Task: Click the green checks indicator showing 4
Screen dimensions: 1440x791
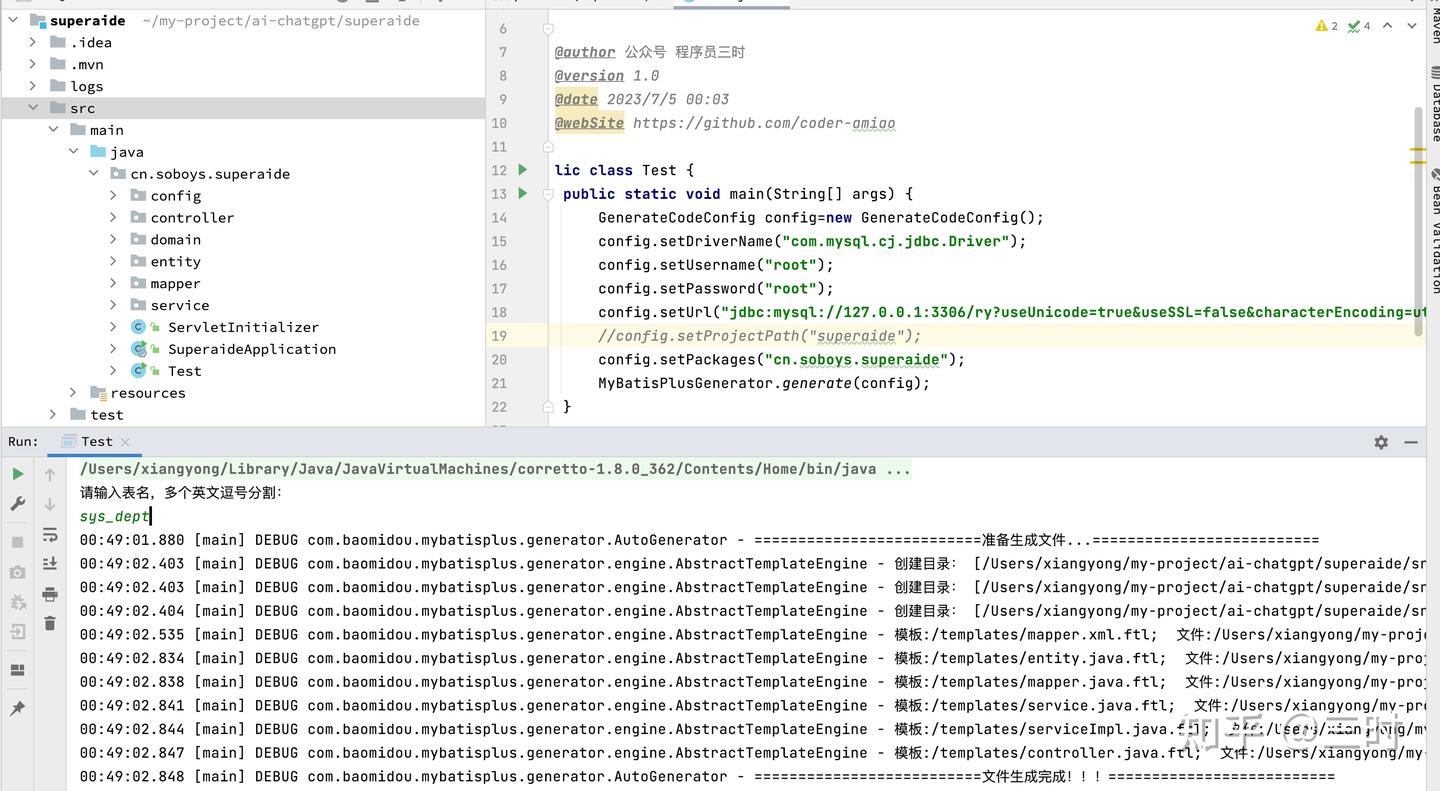Action: [1357, 26]
